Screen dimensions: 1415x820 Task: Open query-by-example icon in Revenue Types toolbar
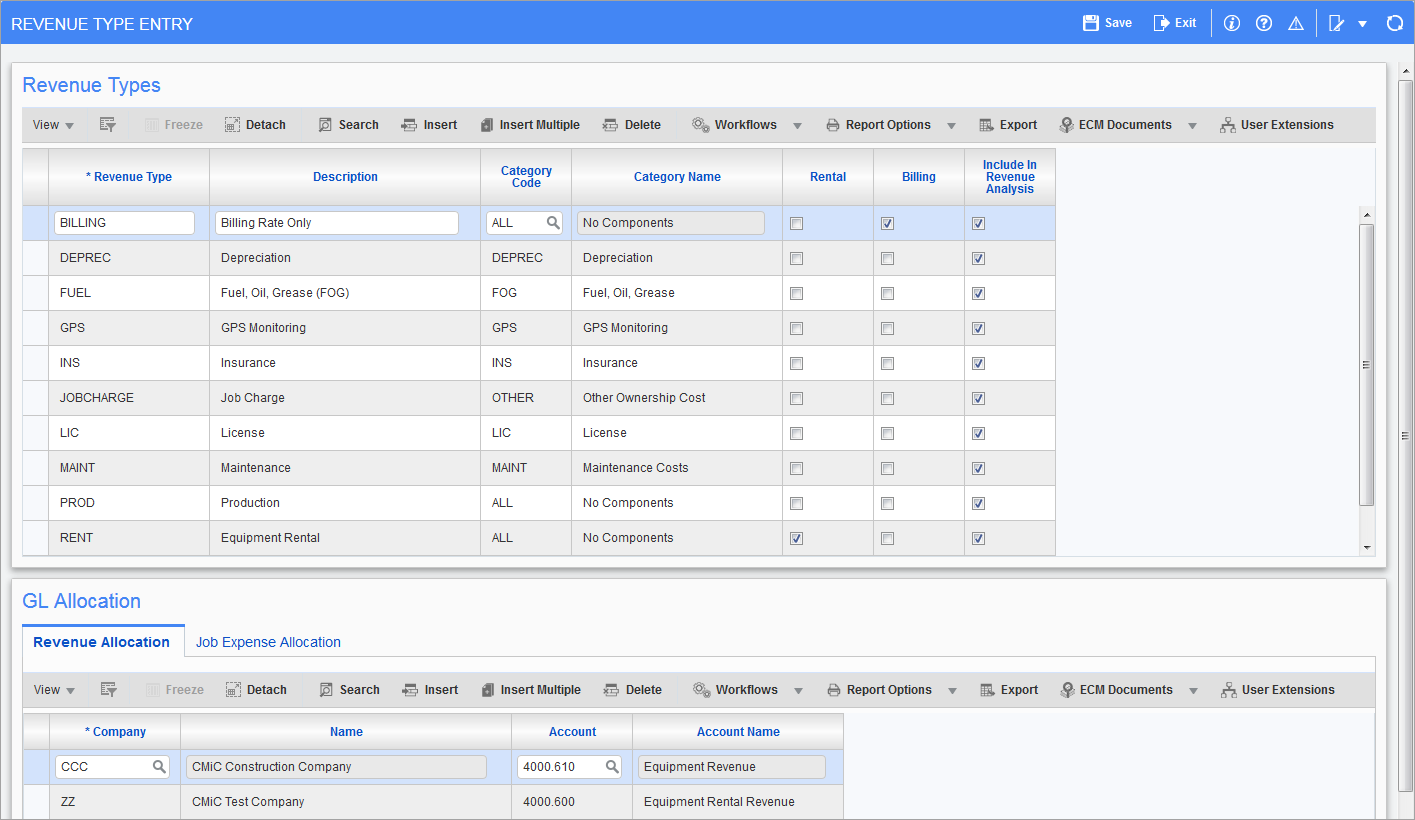(x=108, y=125)
